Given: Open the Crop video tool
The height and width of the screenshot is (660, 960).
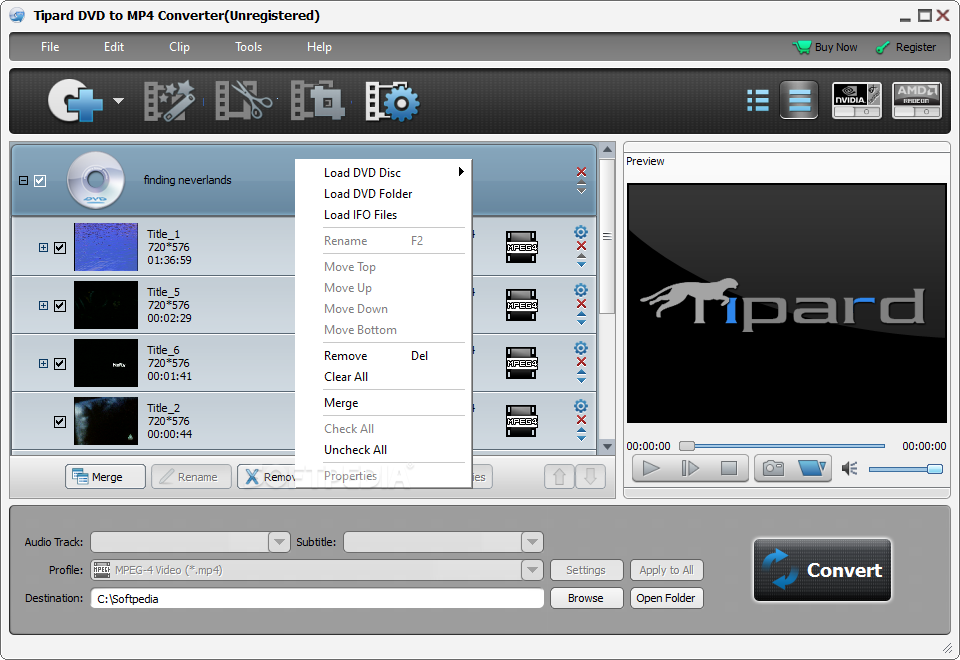Looking at the screenshot, I should 317,100.
